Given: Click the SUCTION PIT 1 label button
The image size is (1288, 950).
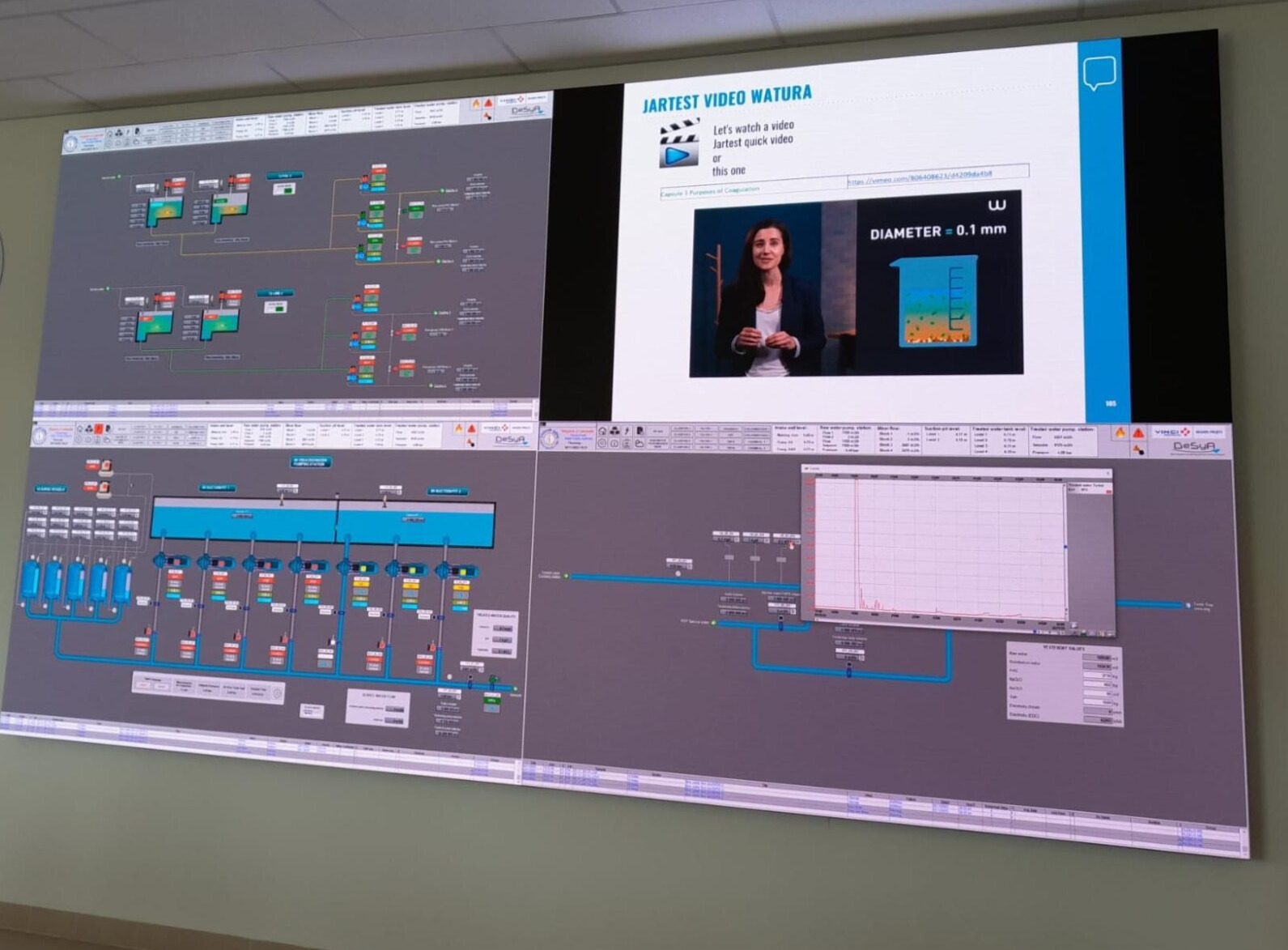Looking at the screenshot, I should tap(217, 488).
